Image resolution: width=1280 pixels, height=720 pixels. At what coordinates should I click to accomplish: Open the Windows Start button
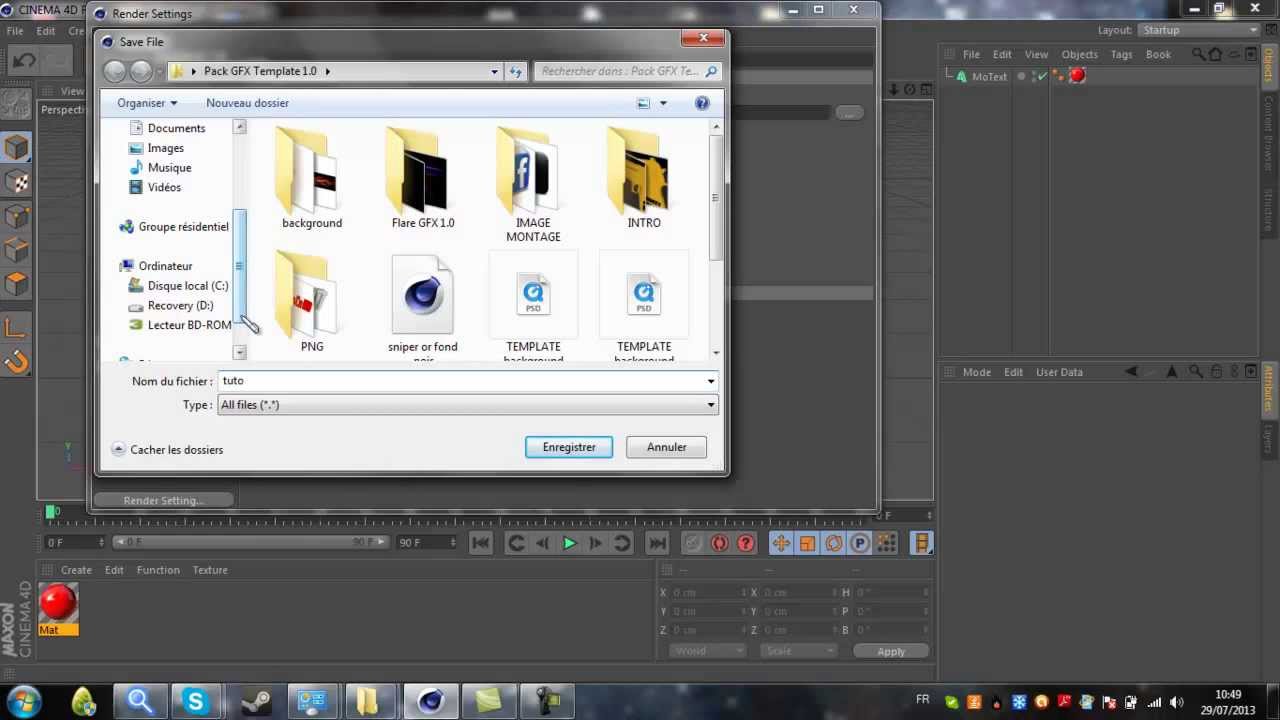pyautogui.click(x=24, y=701)
